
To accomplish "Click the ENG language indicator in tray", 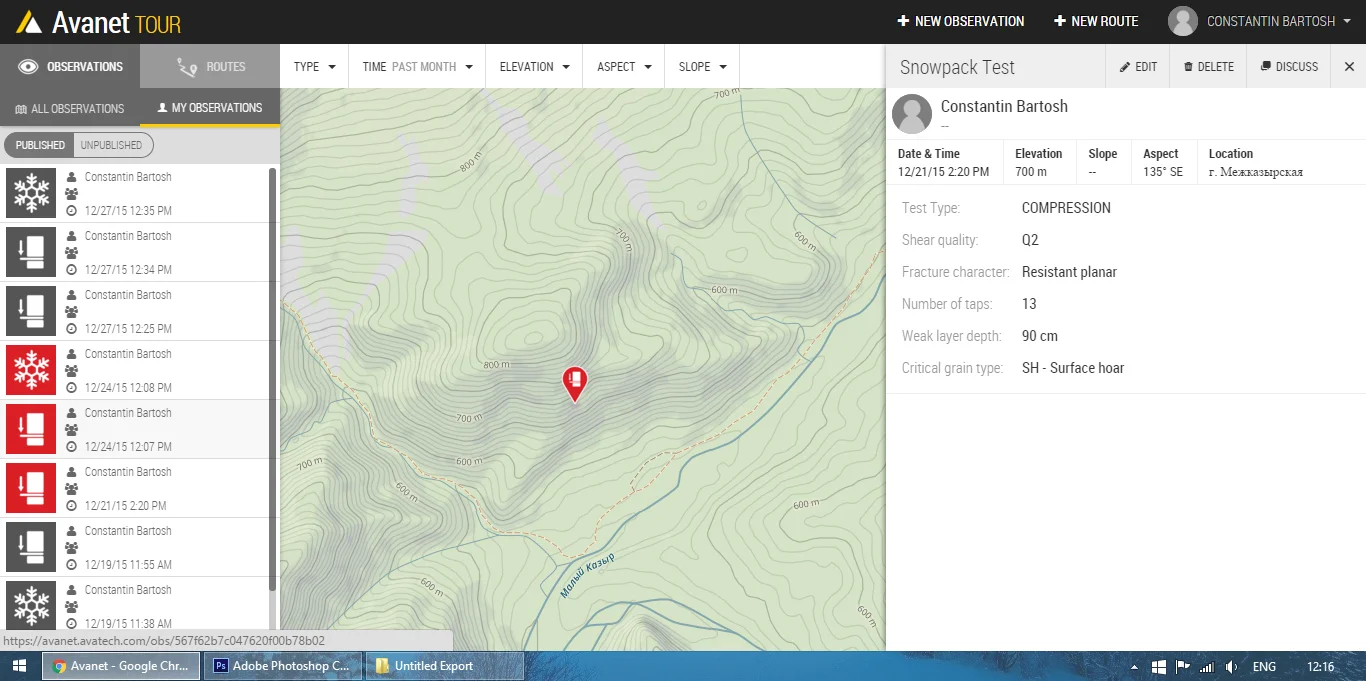I will 1264,667.
